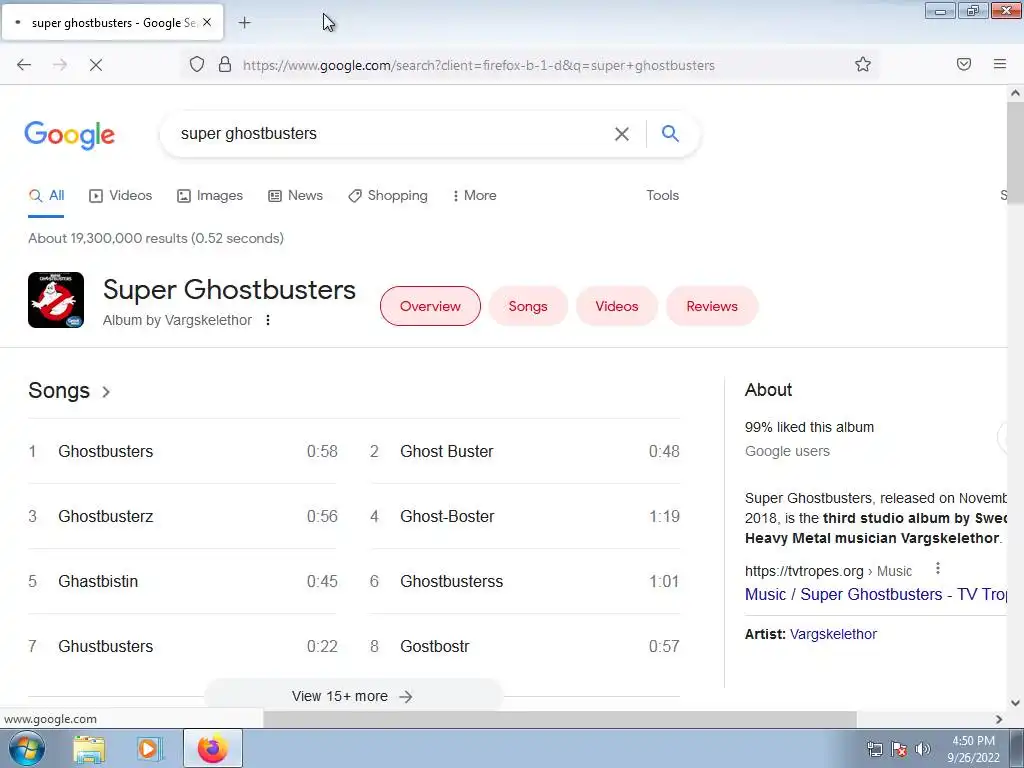Viewport: 1024px width, 768px height.
Task: Open search Tools
Action: (662, 195)
